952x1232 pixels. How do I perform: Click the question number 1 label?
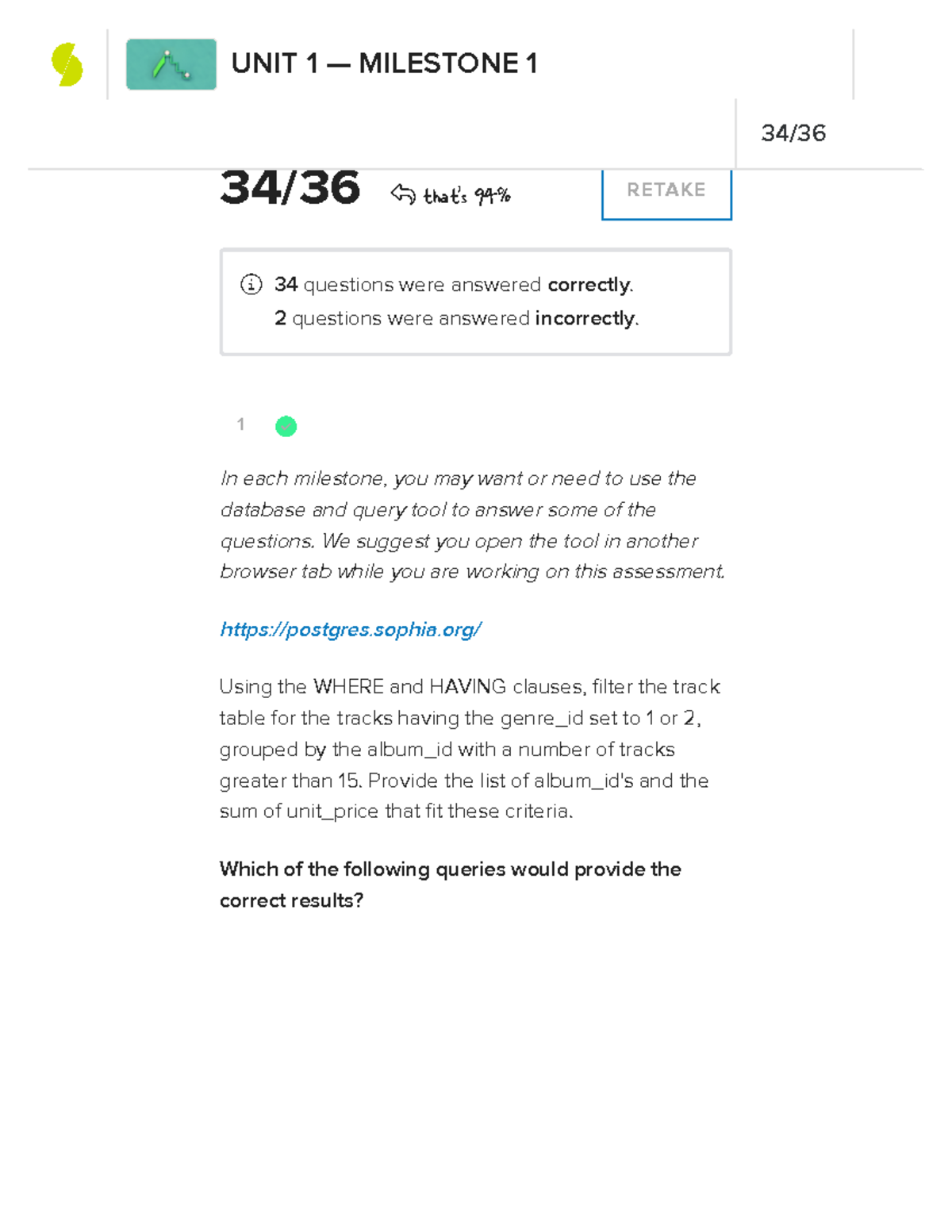[240, 425]
